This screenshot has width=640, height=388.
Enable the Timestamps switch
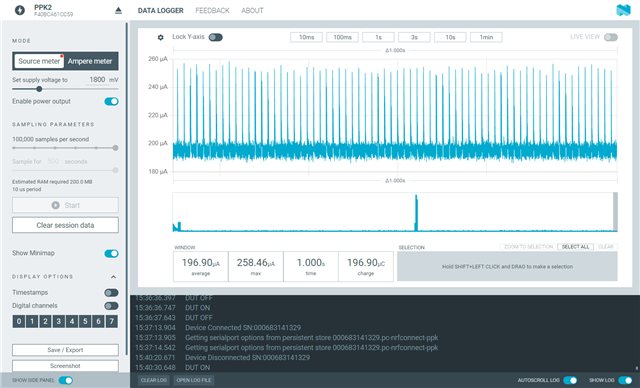pyautogui.click(x=111, y=293)
